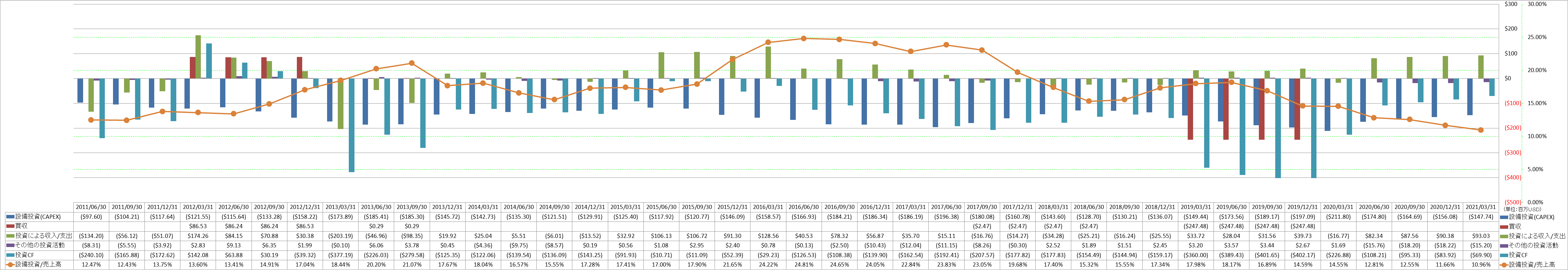Click the 25.00% axis label
The image size is (1568, 270).
coord(1537,37)
